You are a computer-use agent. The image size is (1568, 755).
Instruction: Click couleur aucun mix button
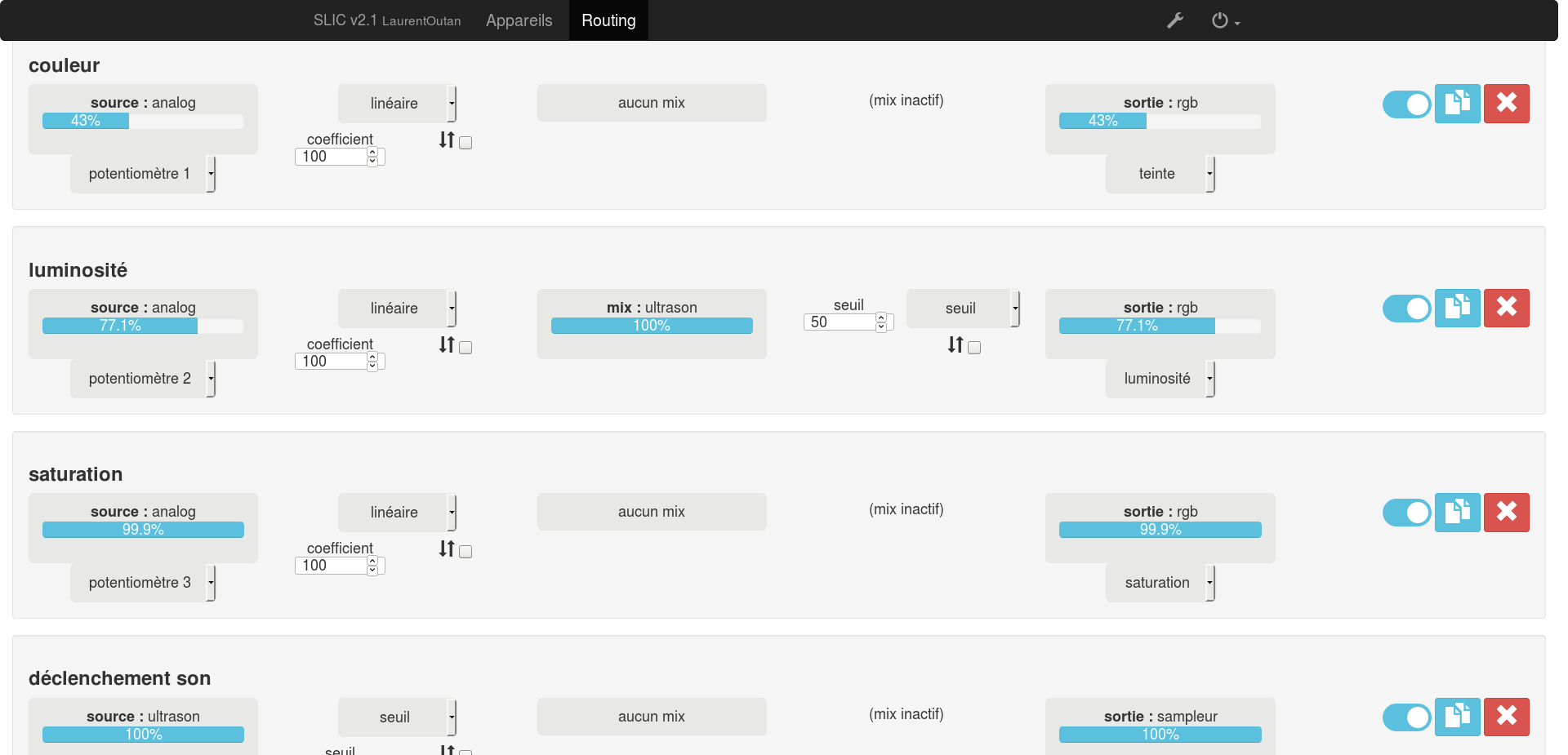pyautogui.click(x=652, y=103)
